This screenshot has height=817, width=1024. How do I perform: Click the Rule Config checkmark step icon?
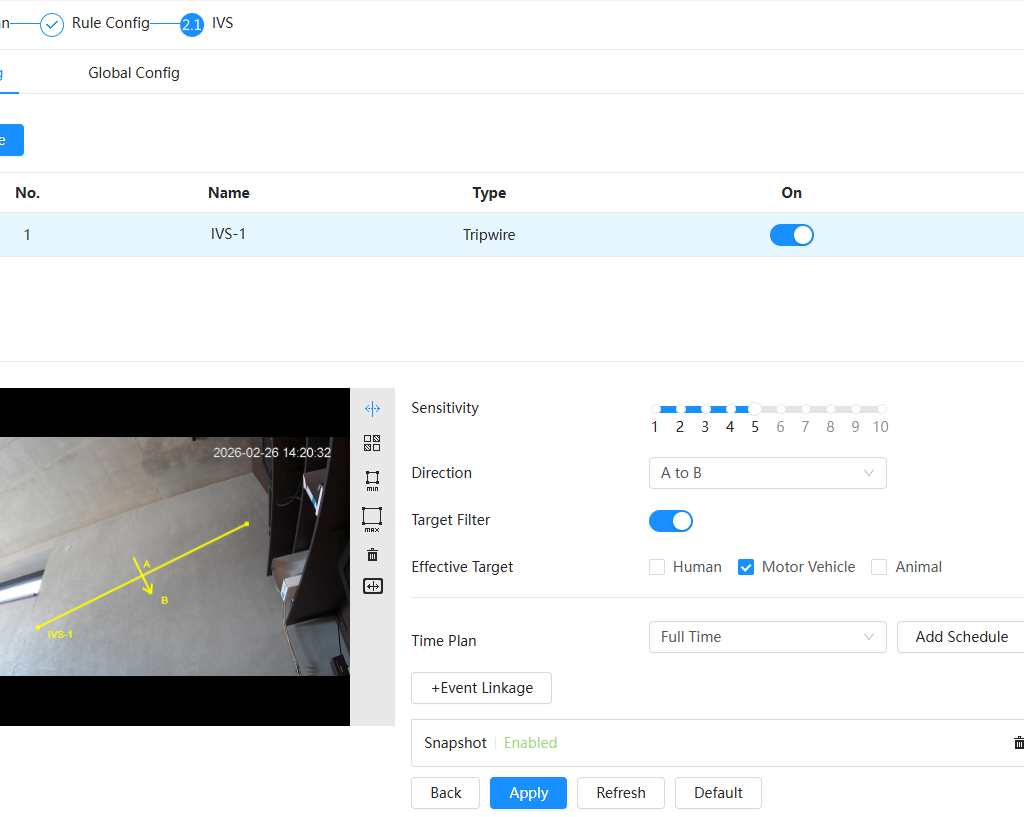click(x=52, y=24)
